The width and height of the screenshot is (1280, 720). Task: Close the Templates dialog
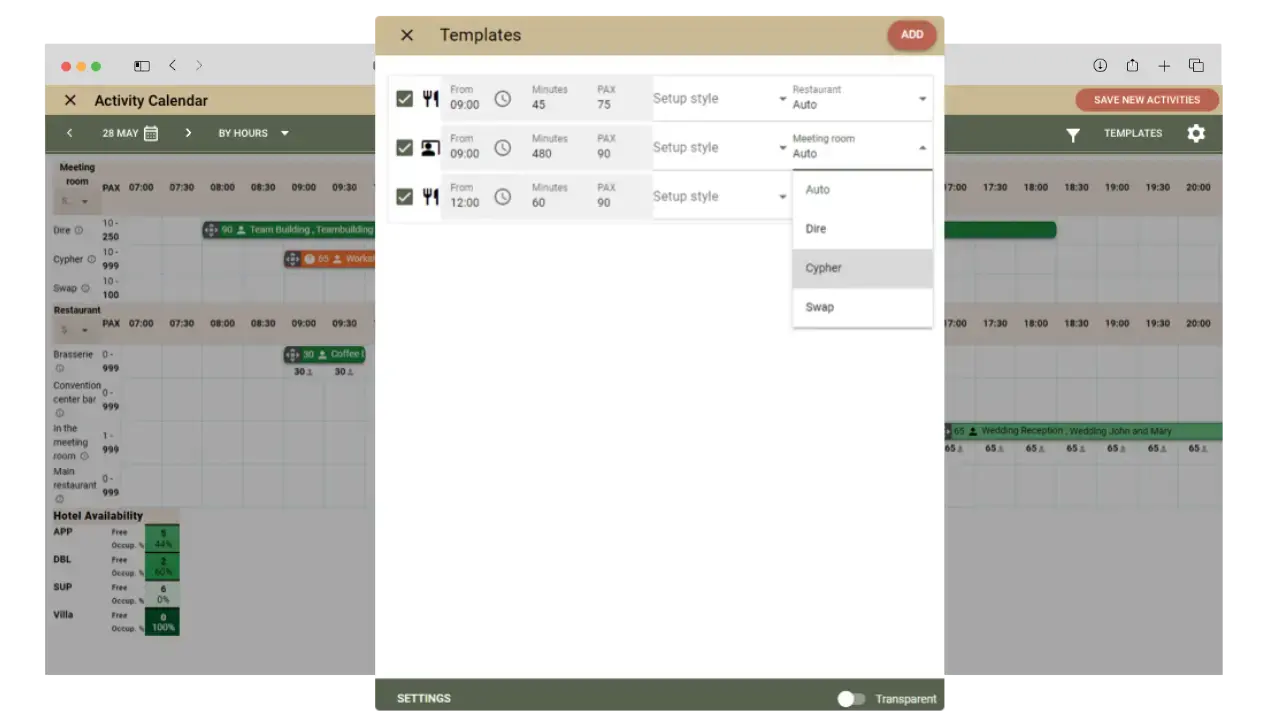pos(407,35)
